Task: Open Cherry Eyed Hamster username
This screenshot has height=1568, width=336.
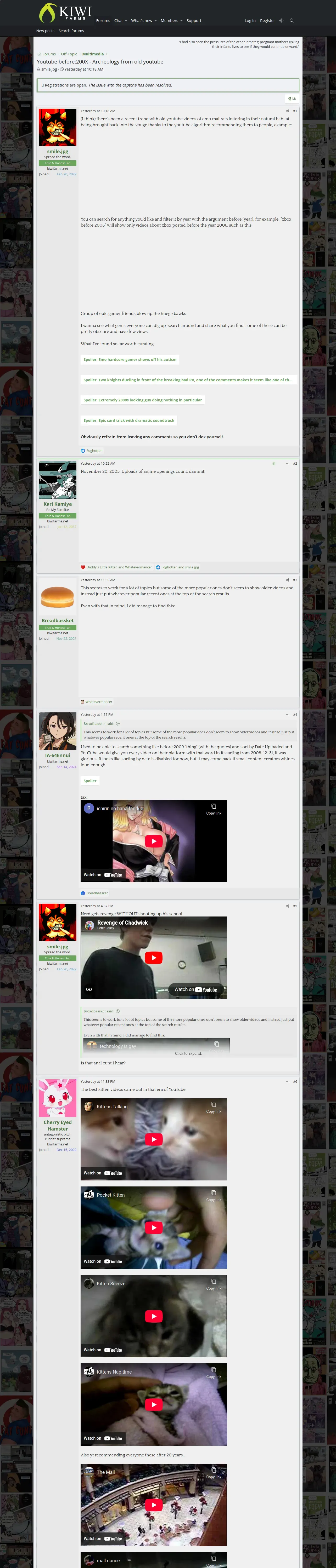Action: pyautogui.click(x=57, y=1126)
